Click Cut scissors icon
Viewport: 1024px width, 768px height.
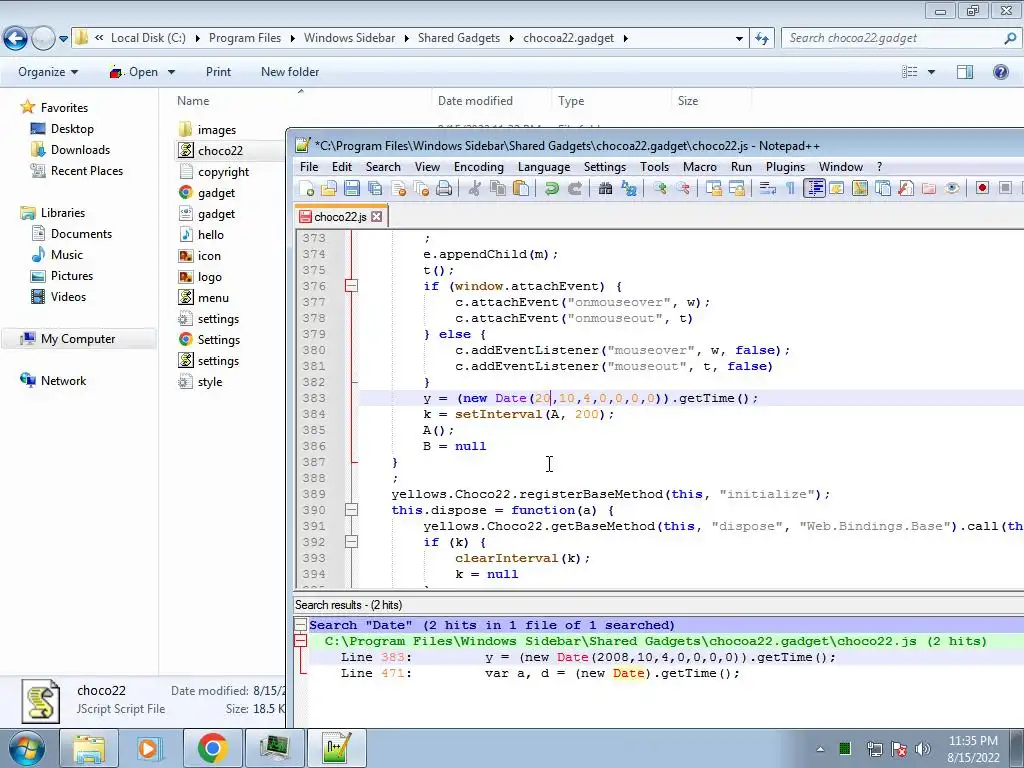475,189
